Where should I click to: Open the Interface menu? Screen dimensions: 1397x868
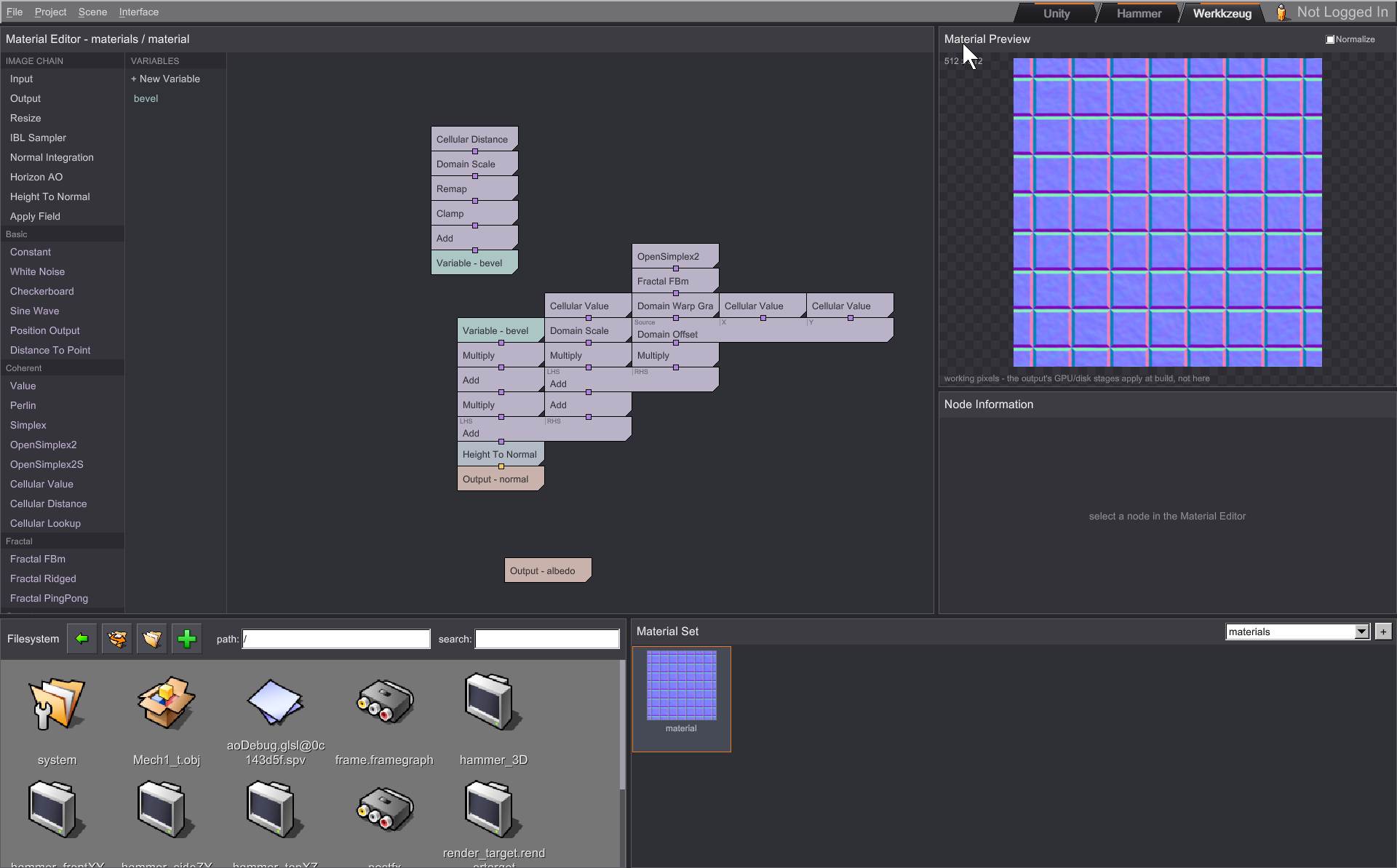[138, 12]
